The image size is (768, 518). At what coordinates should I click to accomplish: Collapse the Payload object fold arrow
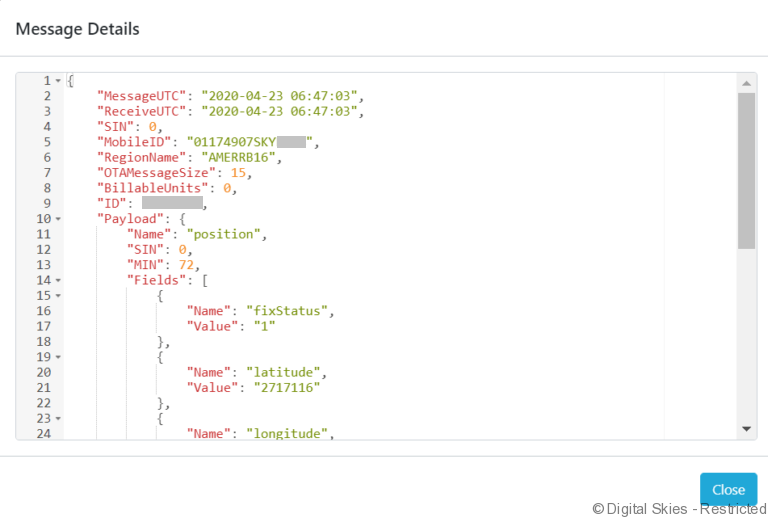(x=58, y=219)
